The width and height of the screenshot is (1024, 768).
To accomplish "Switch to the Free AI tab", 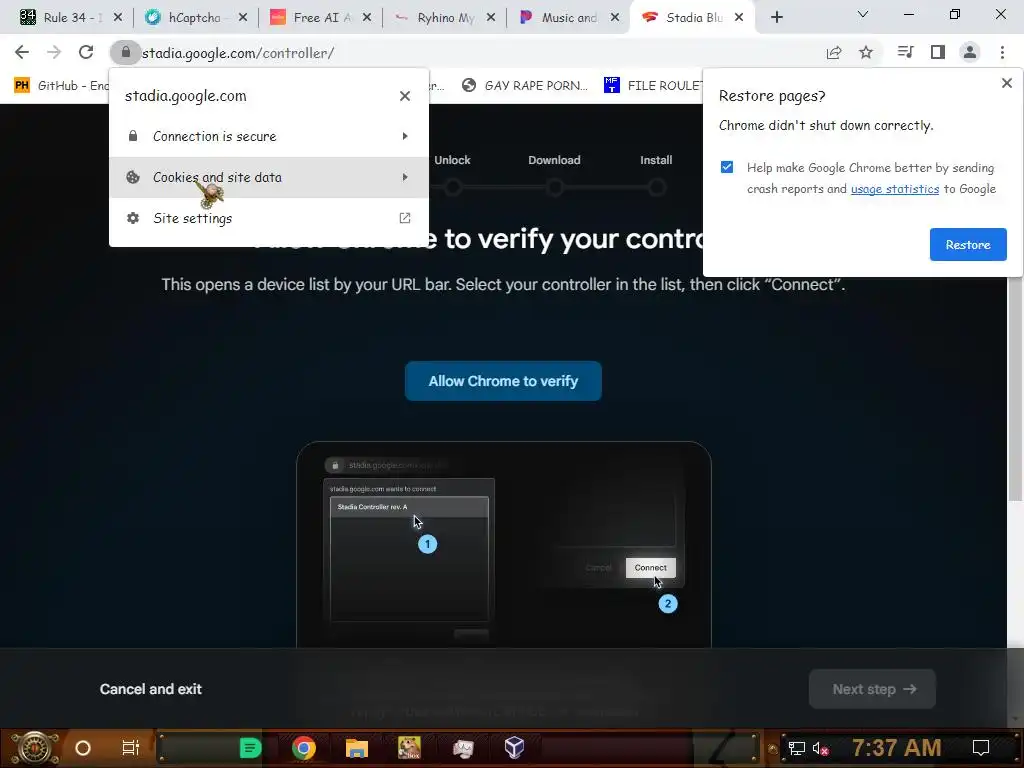I will [x=320, y=18].
